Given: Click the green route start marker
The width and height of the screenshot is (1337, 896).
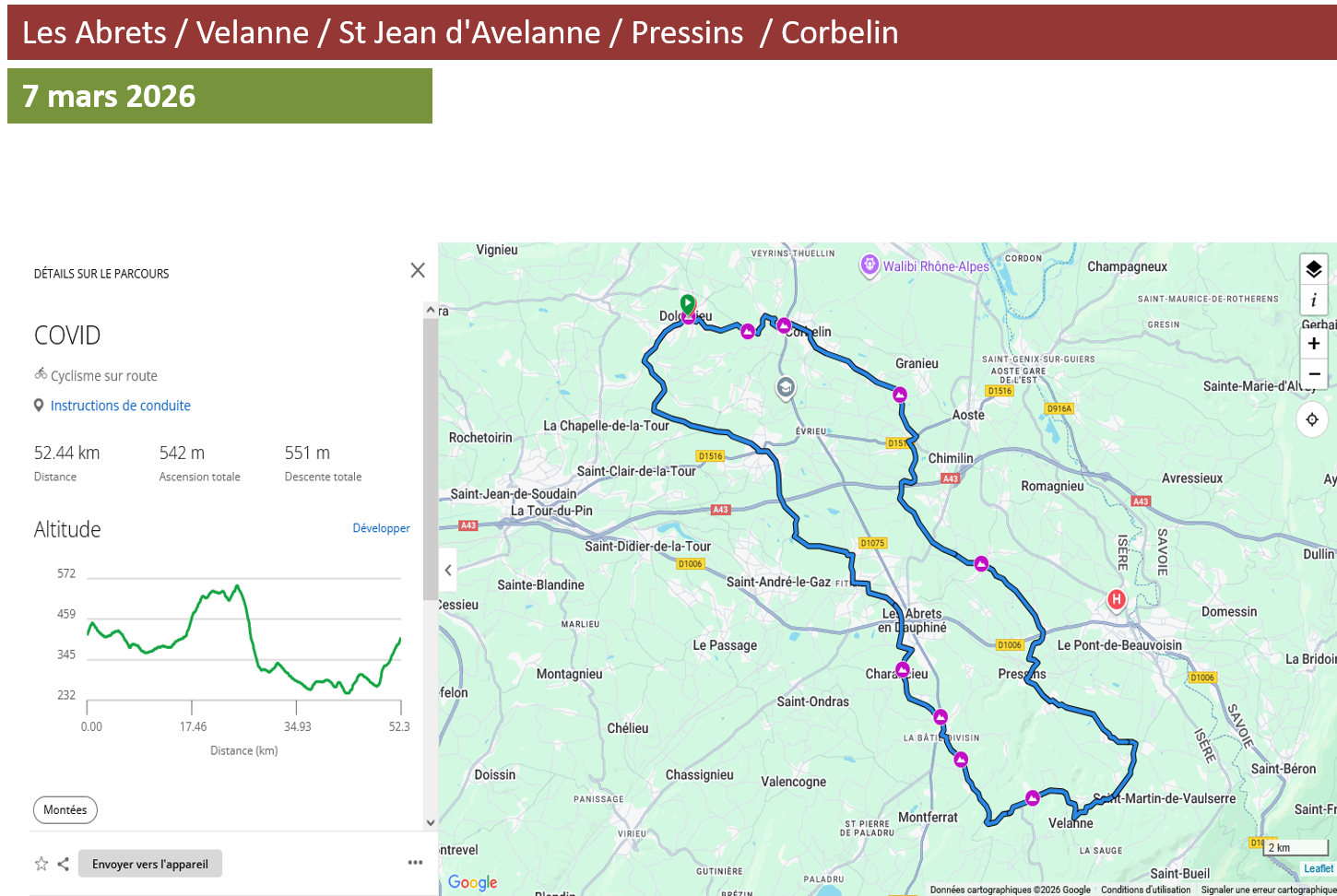Looking at the screenshot, I should point(688,302).
